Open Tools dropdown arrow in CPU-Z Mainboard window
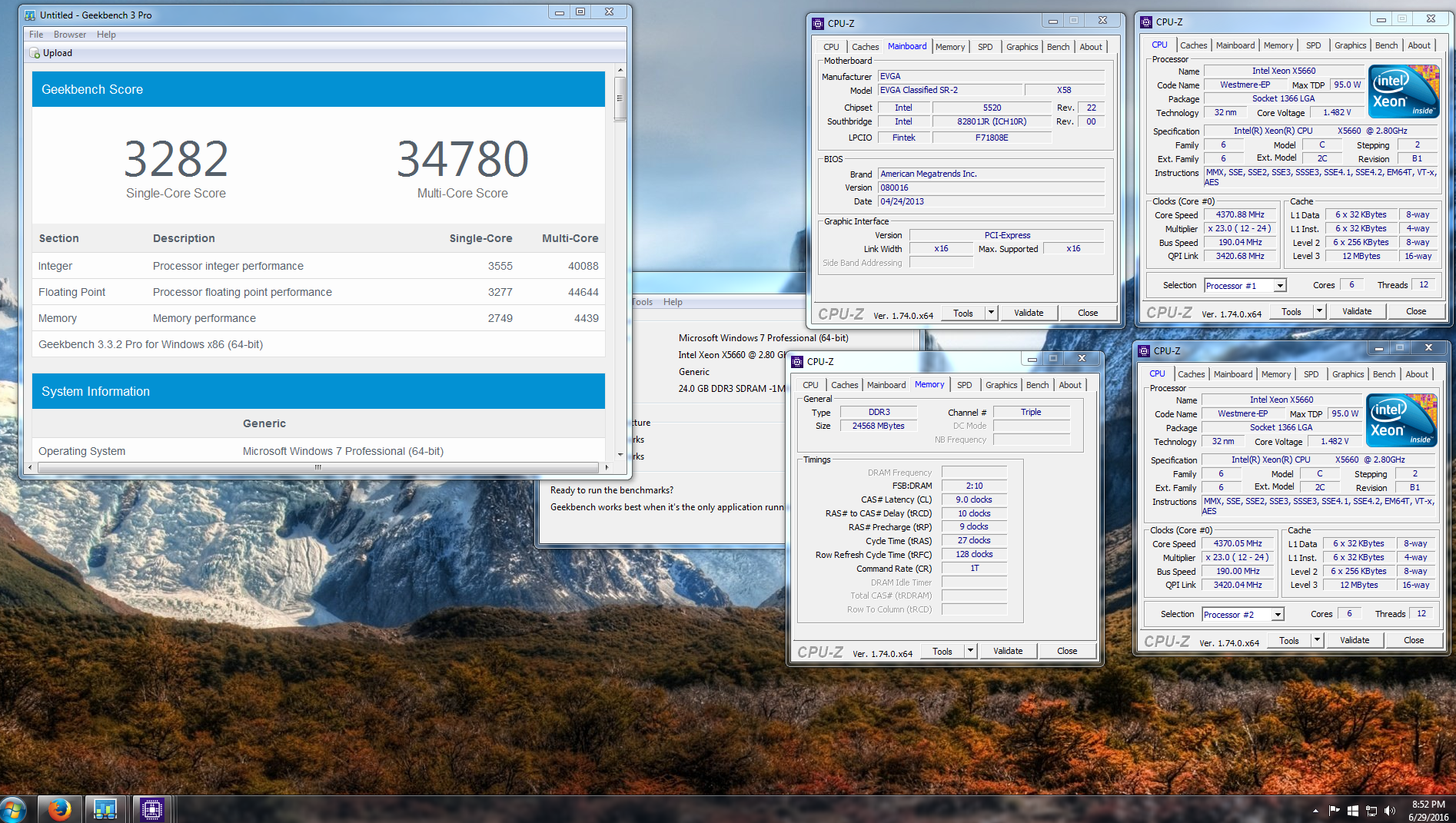1456x823 pixels. click(x=991, y=313)
